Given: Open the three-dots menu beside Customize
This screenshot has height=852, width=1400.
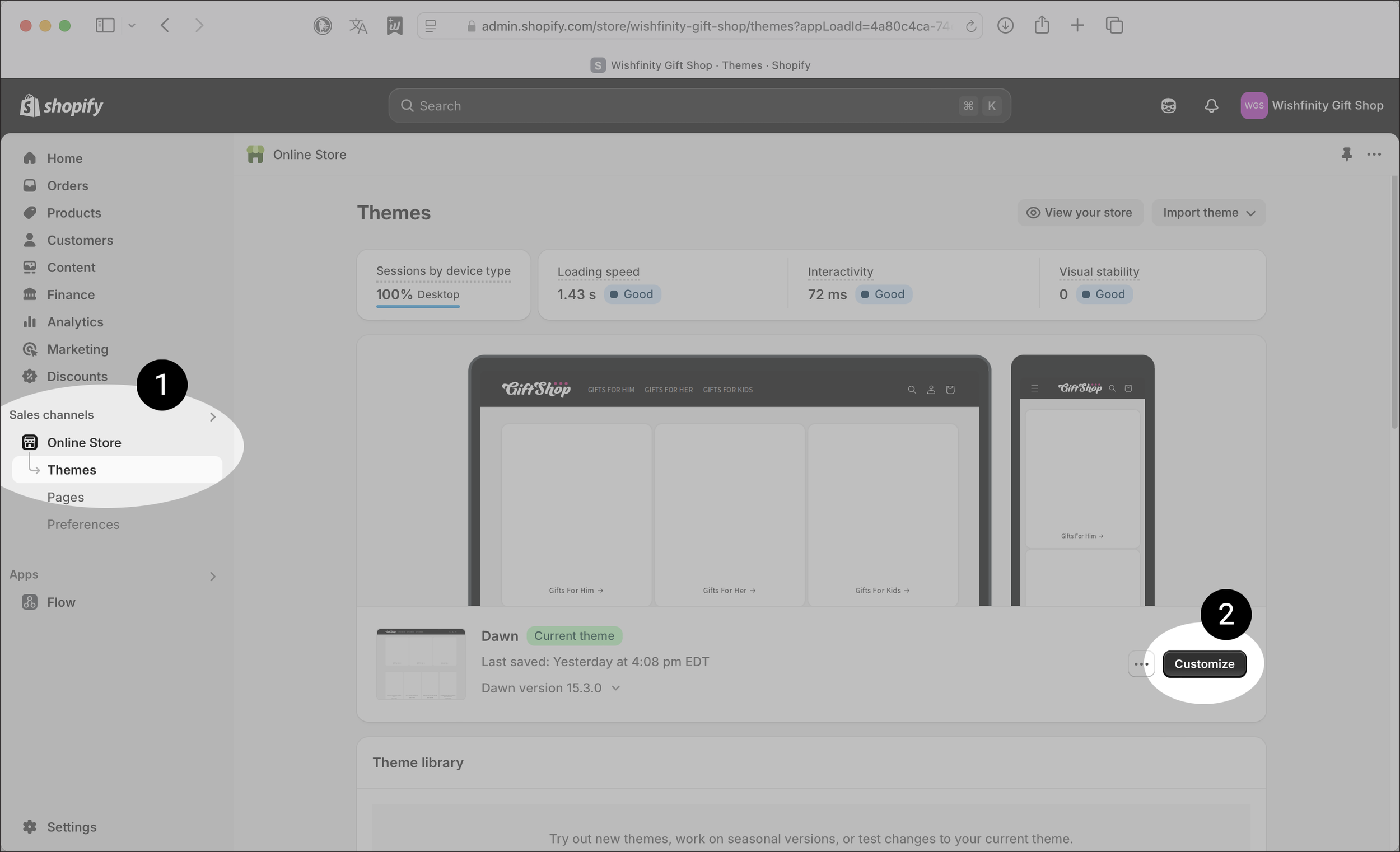Looking at the screenshot, I should click(1141, 664).
